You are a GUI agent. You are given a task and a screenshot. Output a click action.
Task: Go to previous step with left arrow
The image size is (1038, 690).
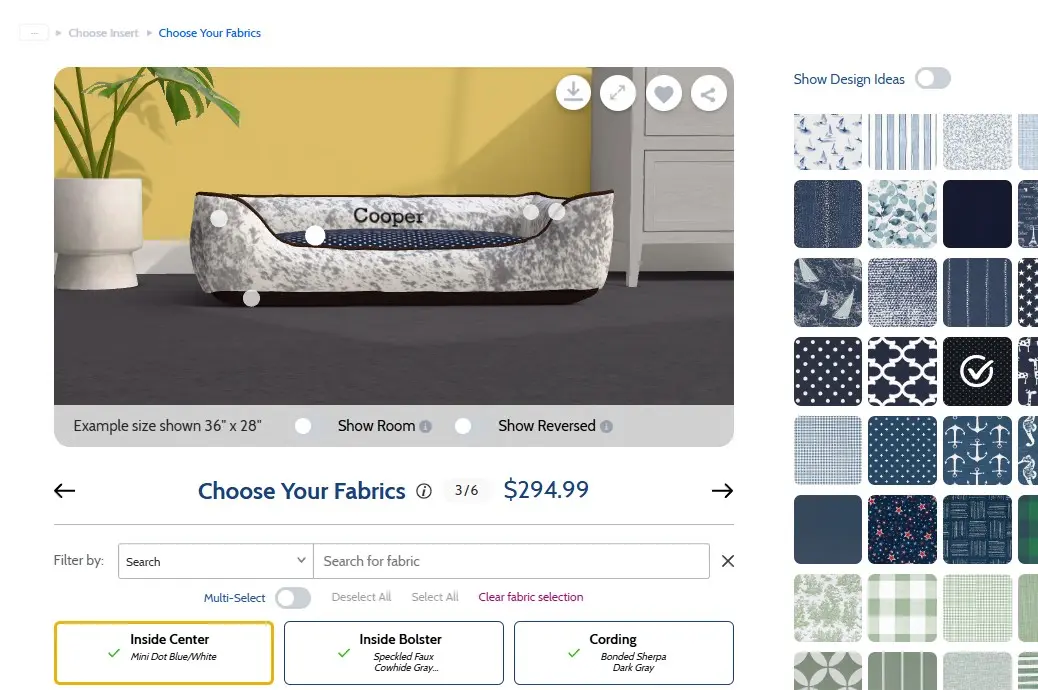click(x=64, y=491)
